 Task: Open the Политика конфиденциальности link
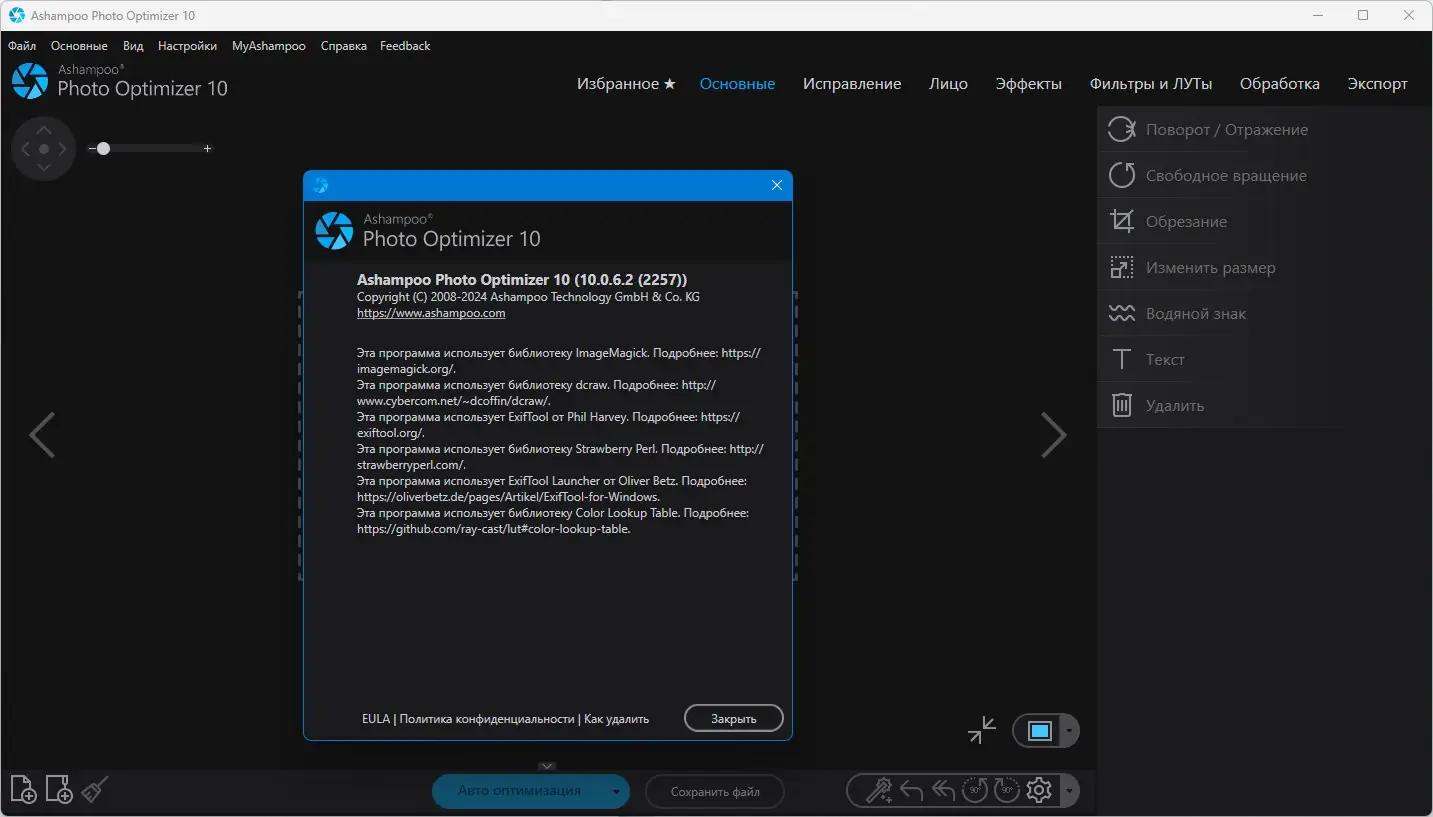[x=487, y=719]
